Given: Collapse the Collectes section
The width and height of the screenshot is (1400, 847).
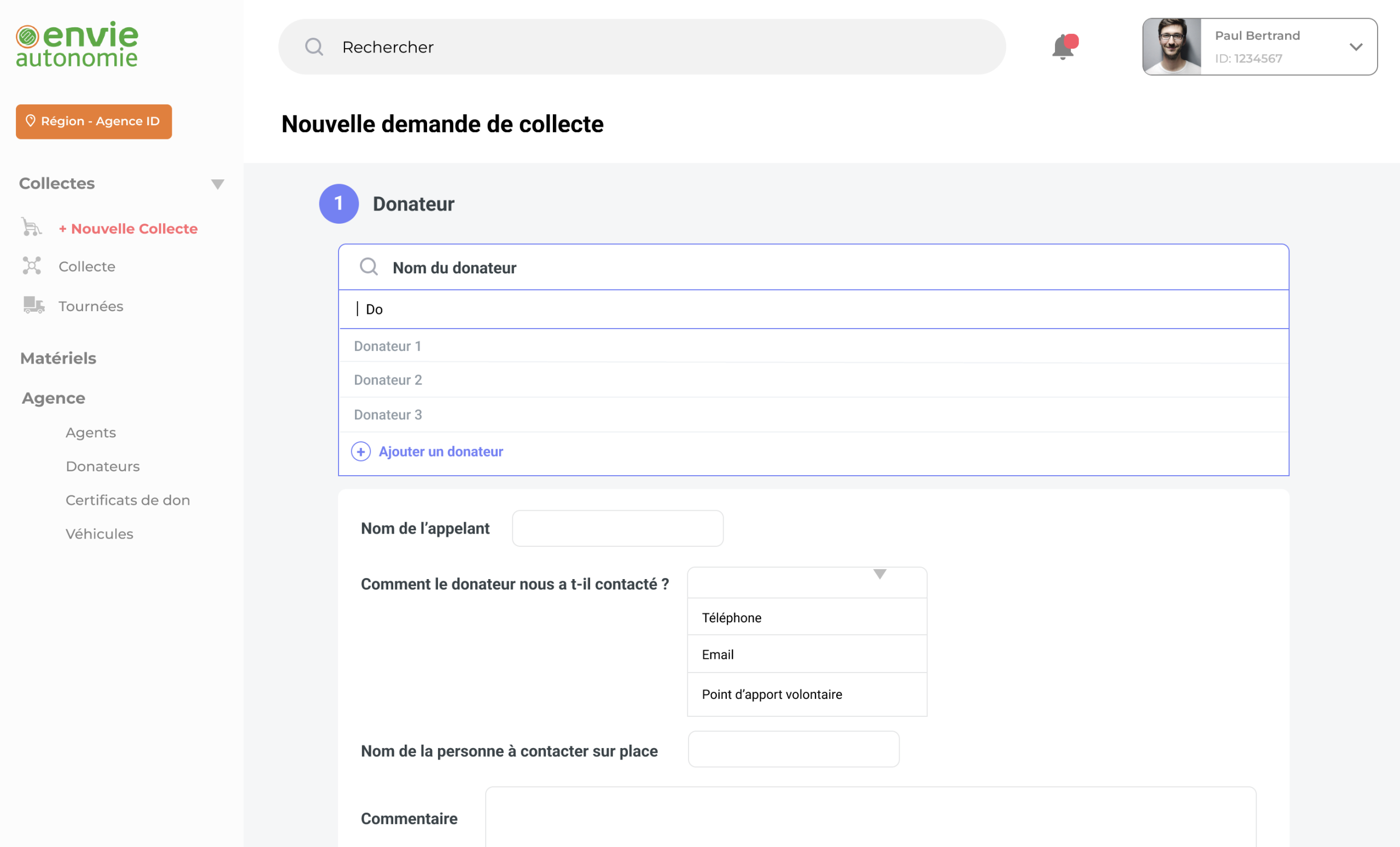Looking at the screenshot, I should [218, 183].
